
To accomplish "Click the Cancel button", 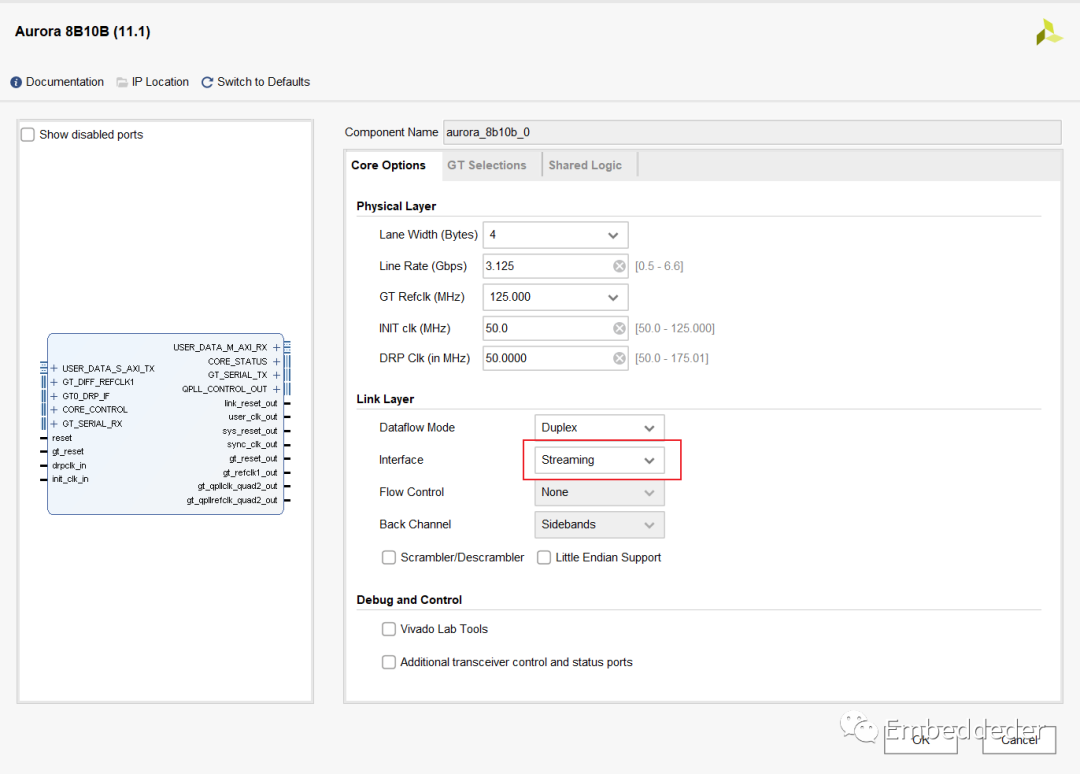I will pyautogui.click(x=1019, y=740).
